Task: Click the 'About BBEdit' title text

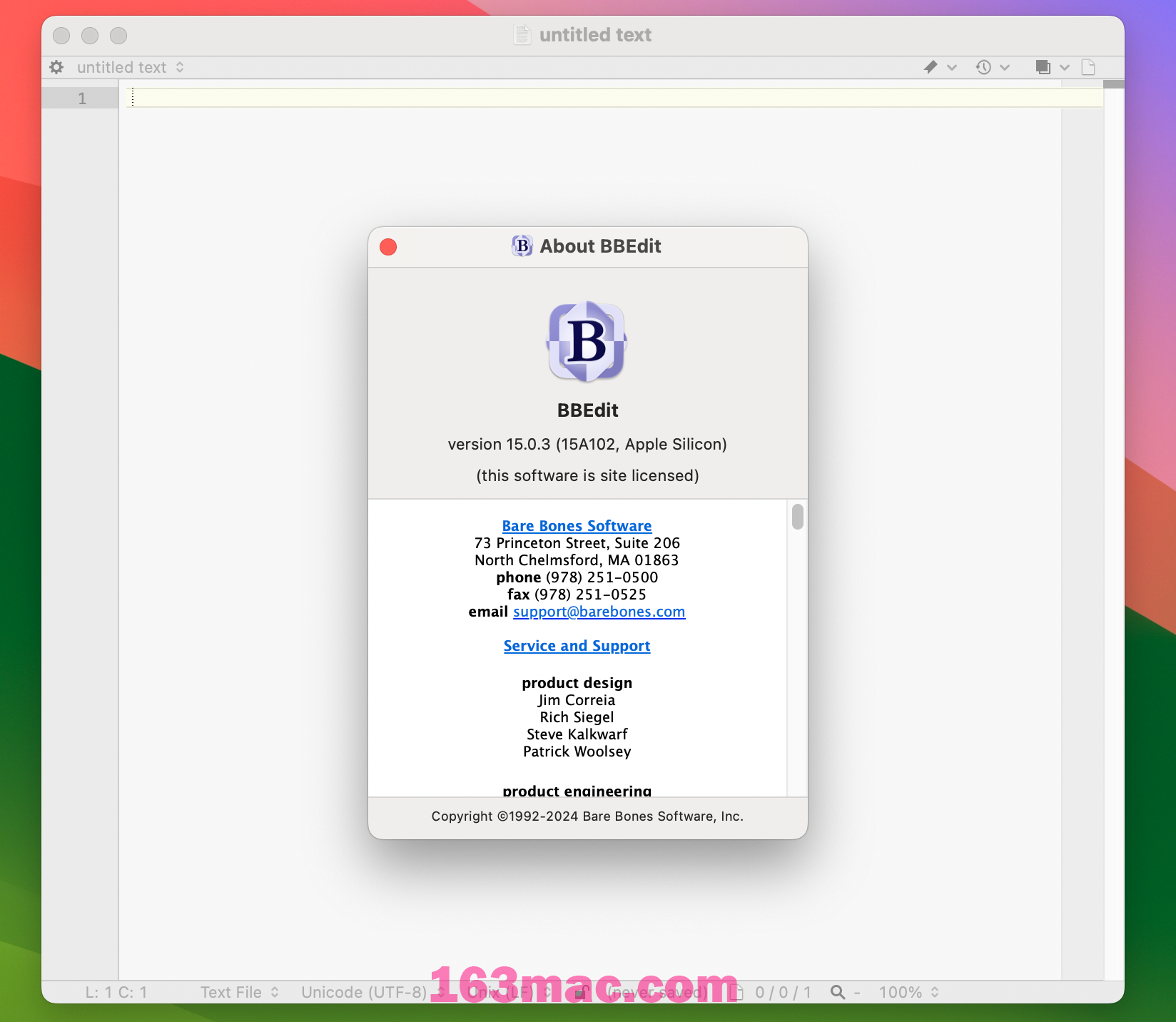Action: point(600,246)
